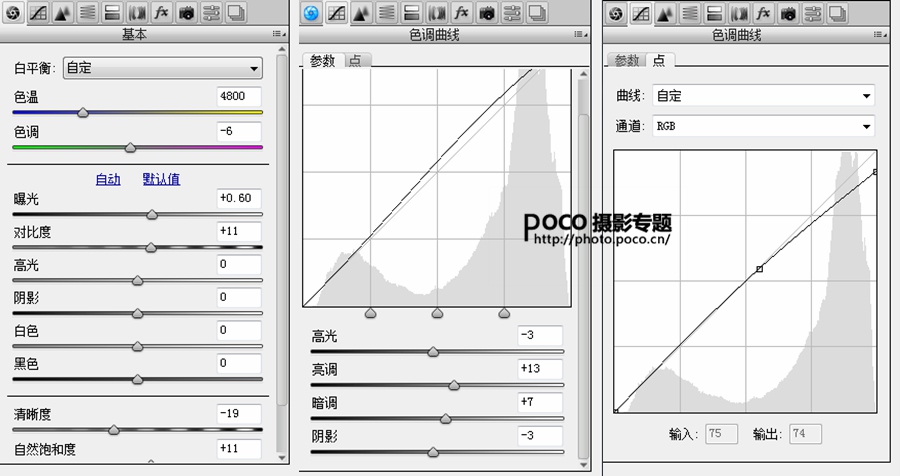
Task: Open Tone Curve icon in left panel
Action: click(38, 12)
